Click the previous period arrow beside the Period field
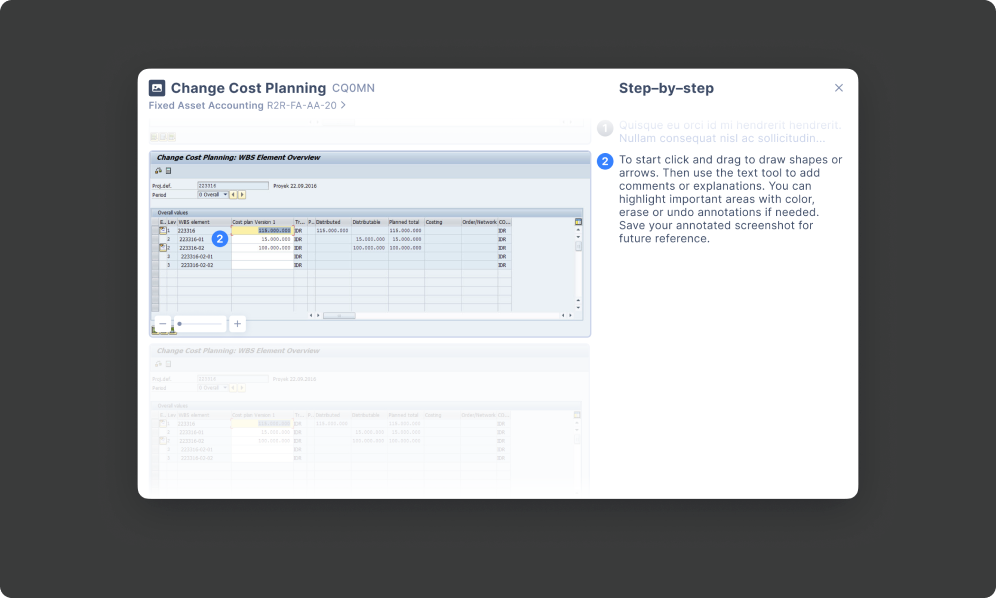Viewport: 996px width, 598px height. point(233,194)
